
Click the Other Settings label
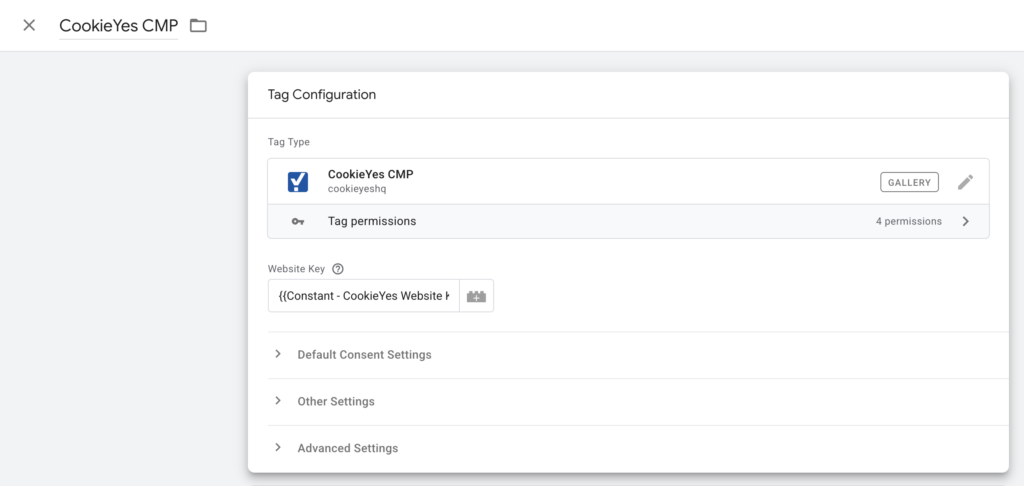pos(336,401)
